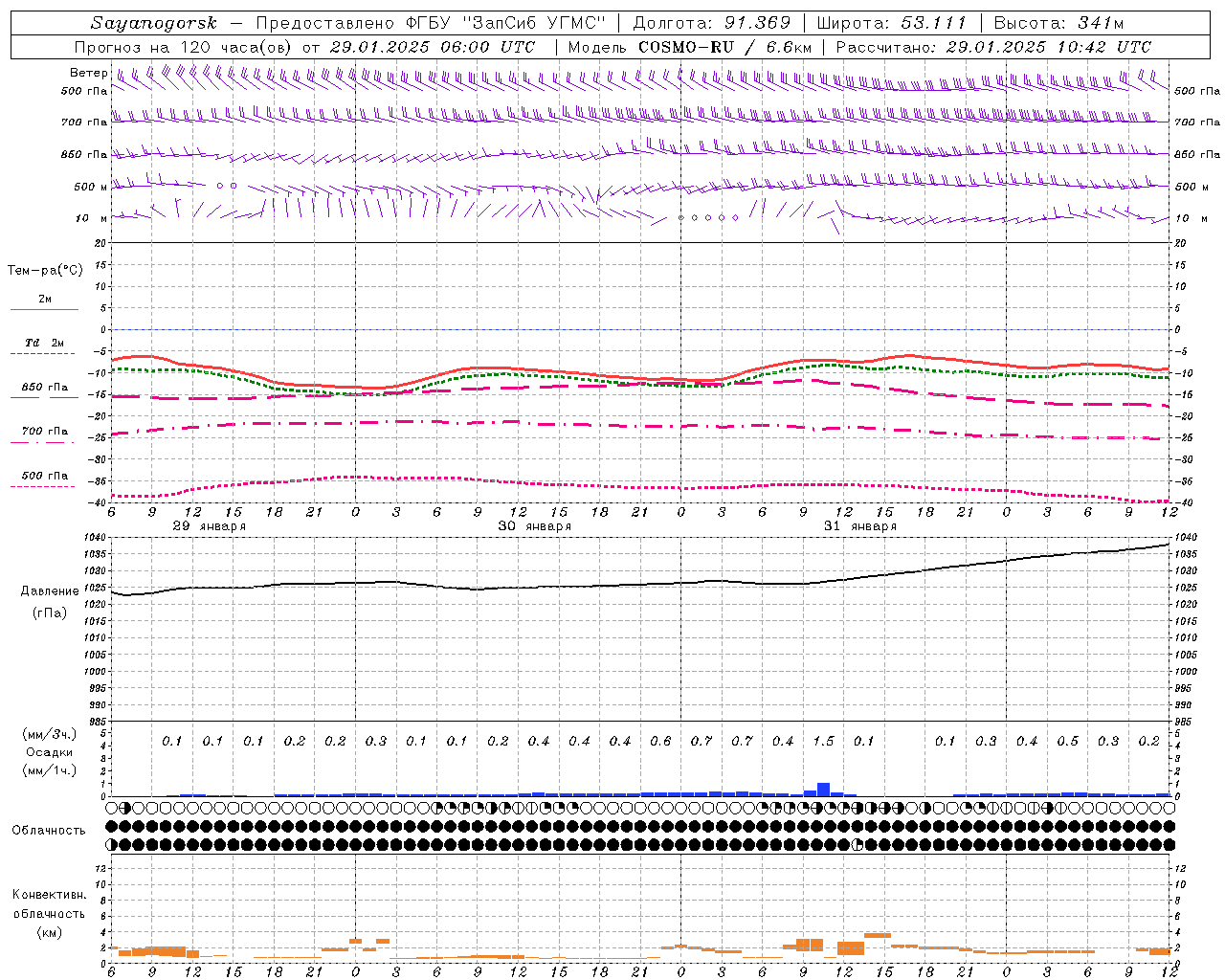Image resolution: width=1225 pixels, height=980 pixels.
Task: Click the 0.5 precipitation value
Action: (1067, 741)
